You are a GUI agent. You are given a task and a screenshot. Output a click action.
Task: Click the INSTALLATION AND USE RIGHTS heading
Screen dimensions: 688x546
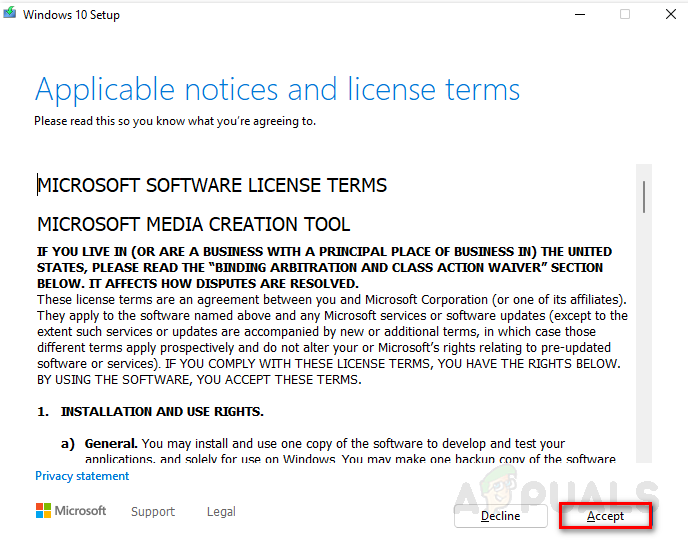click(162, 412)
